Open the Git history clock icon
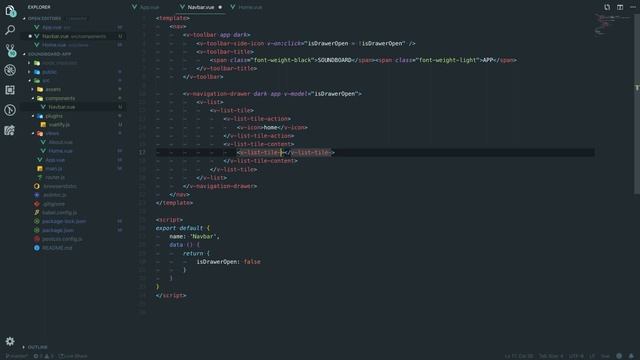This screenshot has width=640, height=360. (x=10, y=110)
